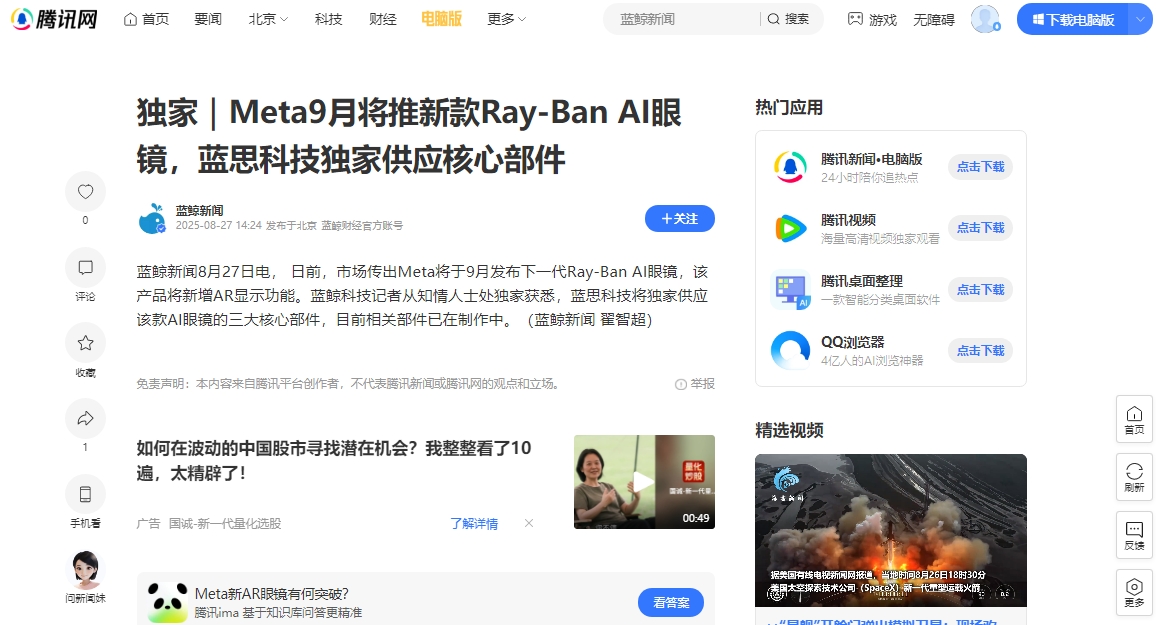Focus the 蓝鲸新闻 search field
Viewport: 1156px width, 625px height.
[x=682, y=19]
